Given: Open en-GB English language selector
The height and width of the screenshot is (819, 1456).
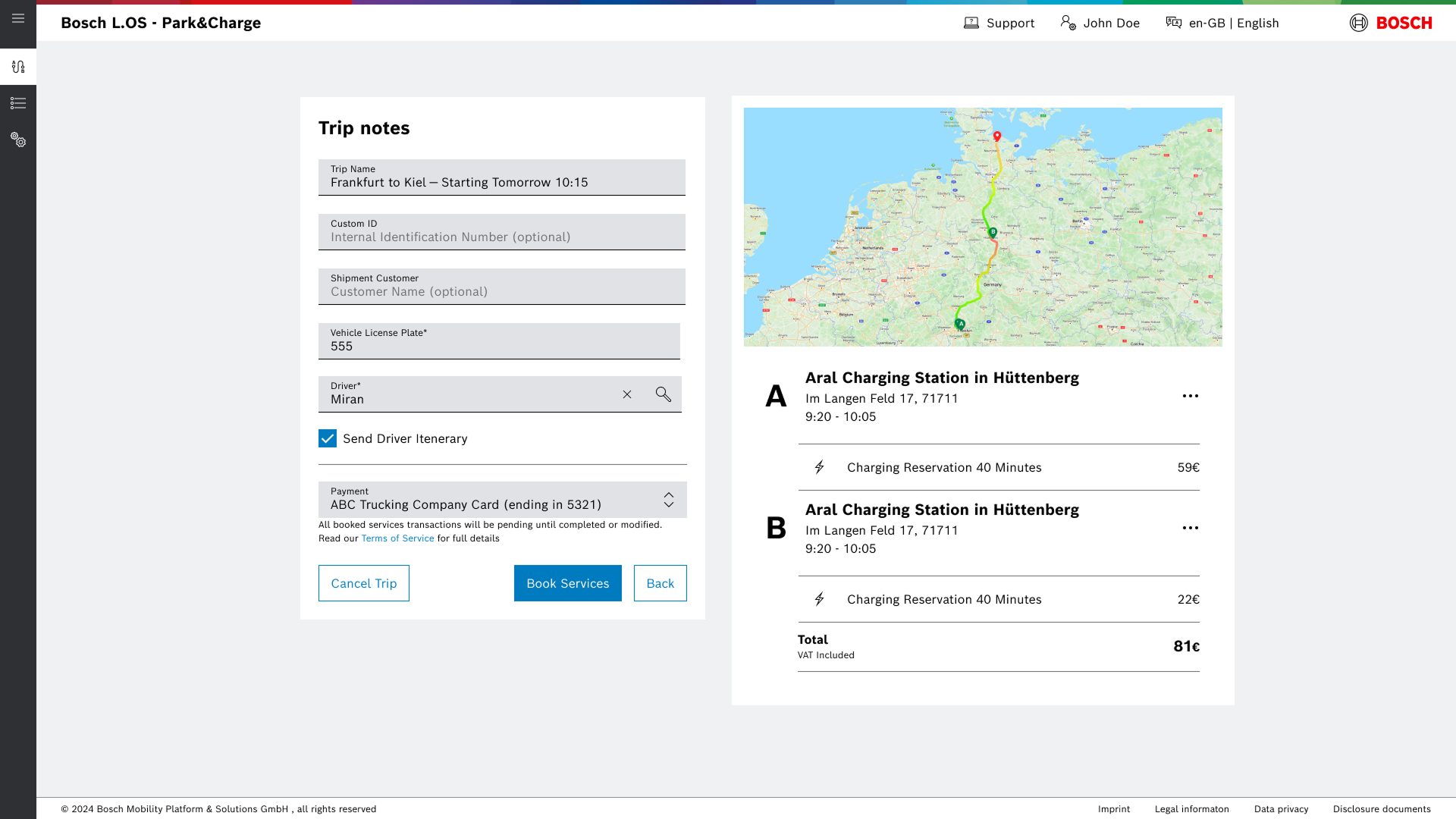Looking at the screenshot, I should click(x=1222, y=23).
